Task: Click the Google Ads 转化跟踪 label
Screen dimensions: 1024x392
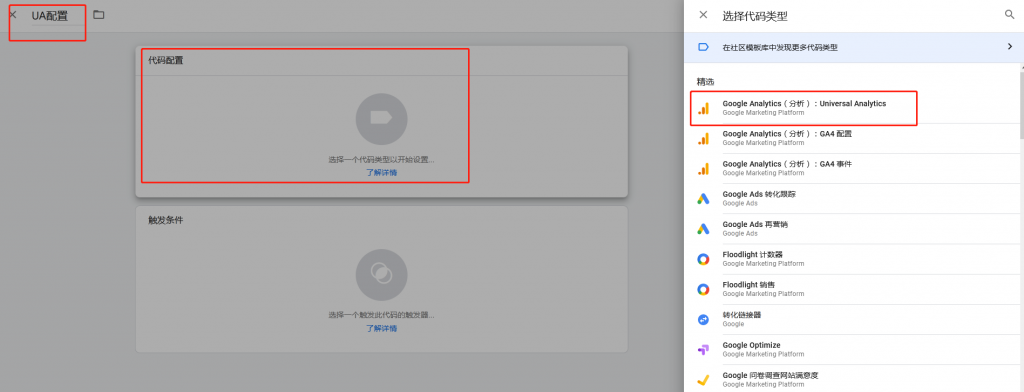Action: [759, 194]
